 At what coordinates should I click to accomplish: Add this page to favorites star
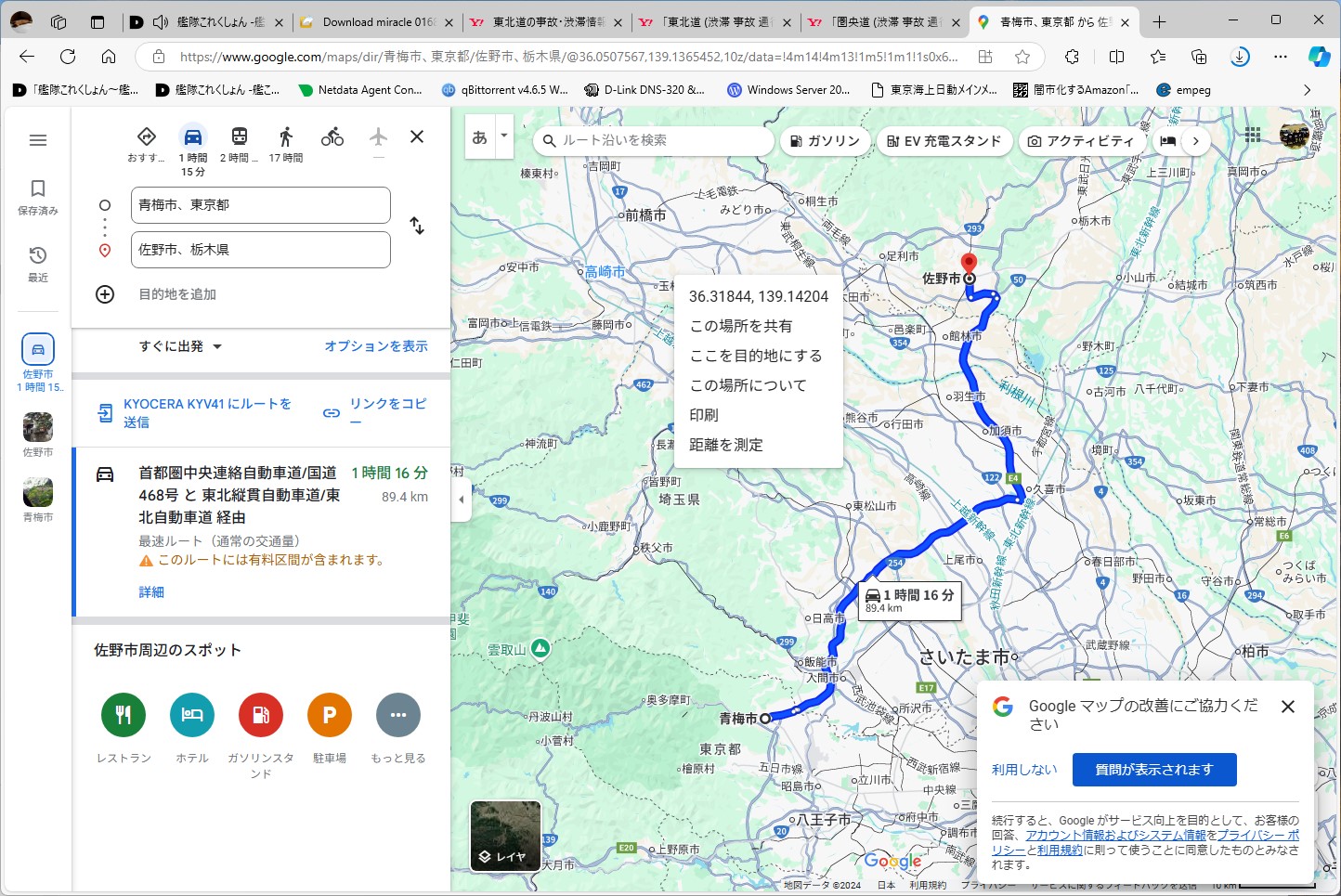point(1022,57)
